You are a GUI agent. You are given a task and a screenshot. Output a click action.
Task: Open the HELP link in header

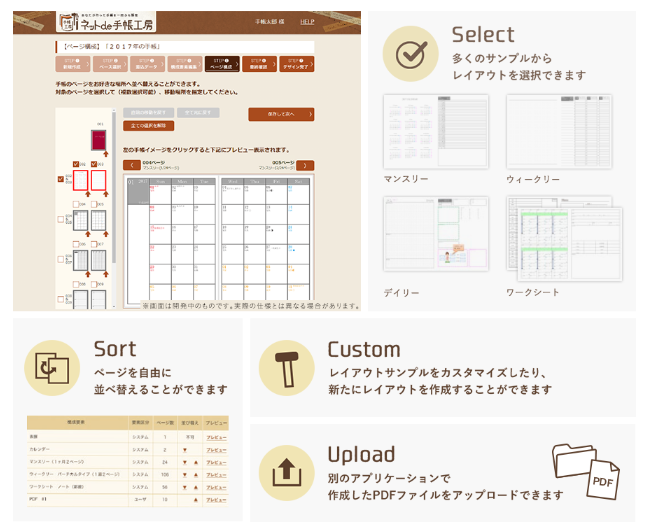tap(307, 22)
